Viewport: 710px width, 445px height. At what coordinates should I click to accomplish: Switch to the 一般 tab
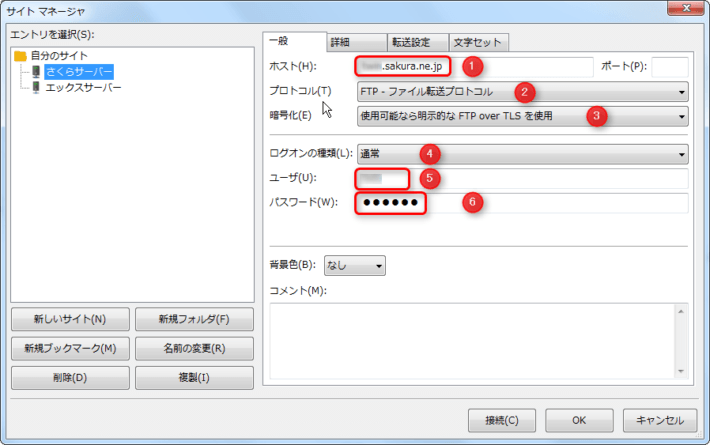(x=294, y=42)
